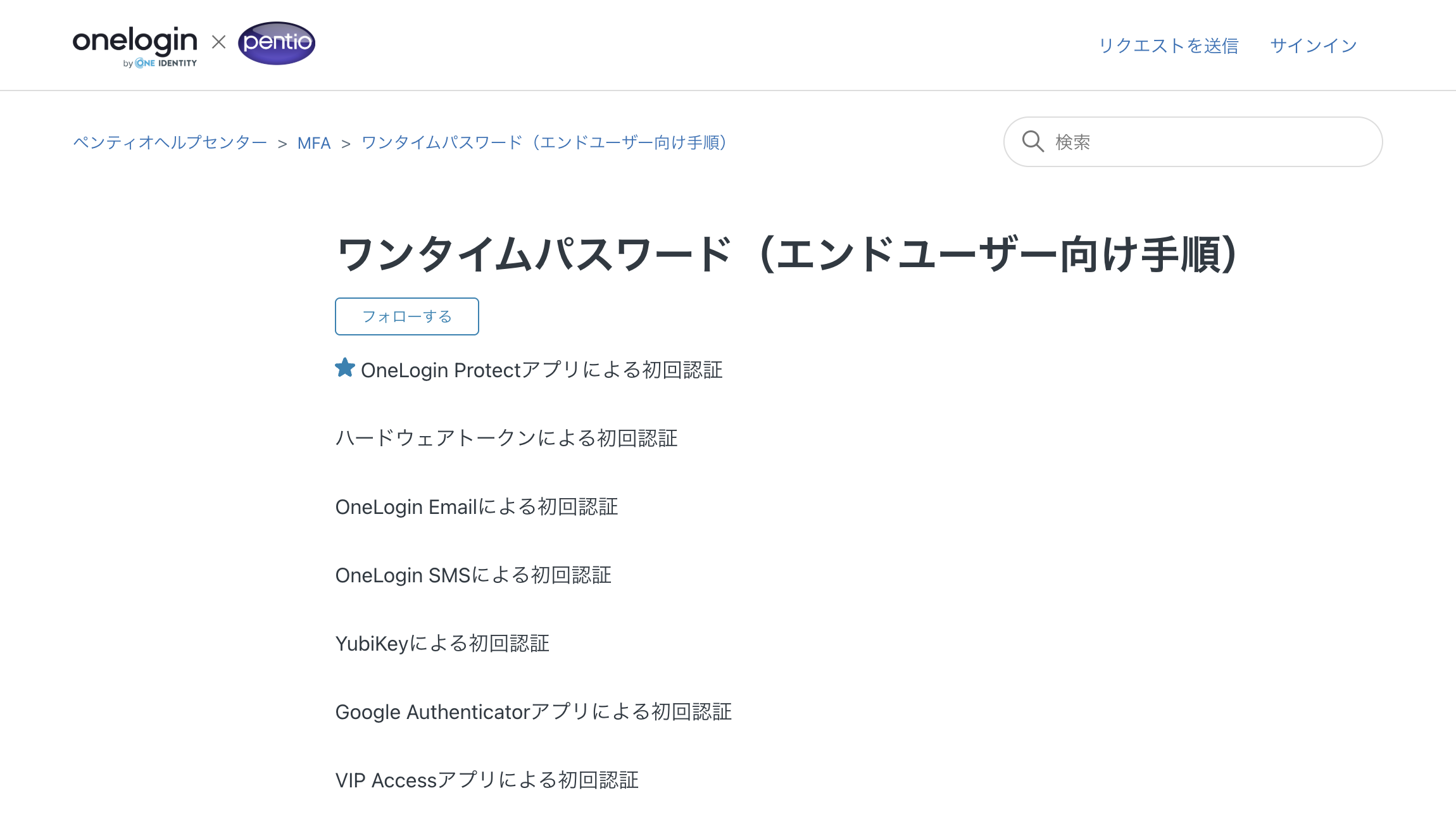This screenshot has width=1456, height=819.
Task: Open ワンタイムパスワード breadcrumb link
Action: pyautogui.click(x=544, y=142)
